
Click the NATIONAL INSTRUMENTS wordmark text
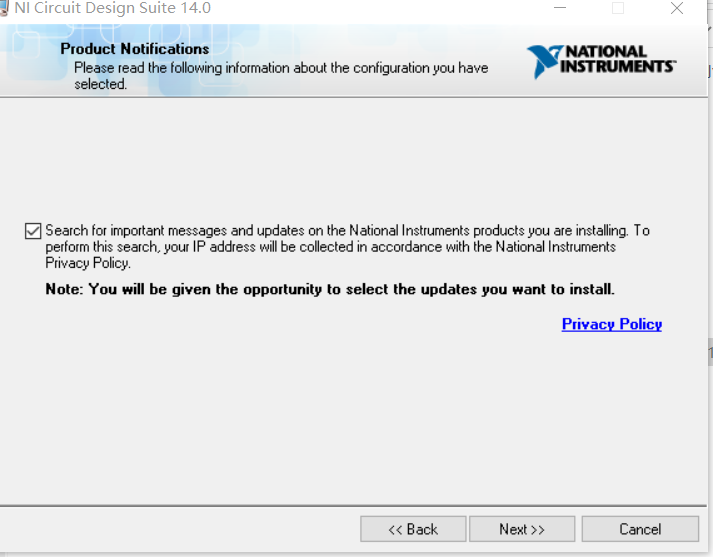click(617, 59)
